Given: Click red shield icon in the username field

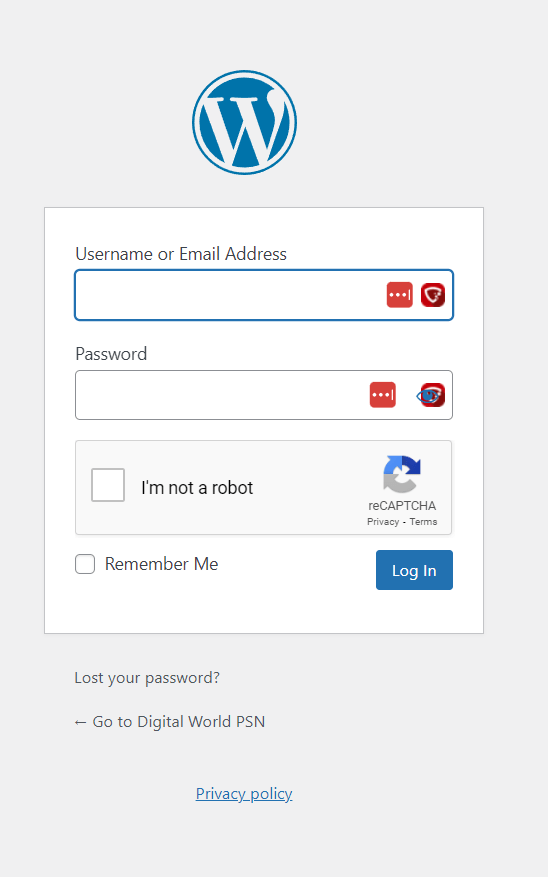Looking at the screenshot, I should [x=433, y=295].
